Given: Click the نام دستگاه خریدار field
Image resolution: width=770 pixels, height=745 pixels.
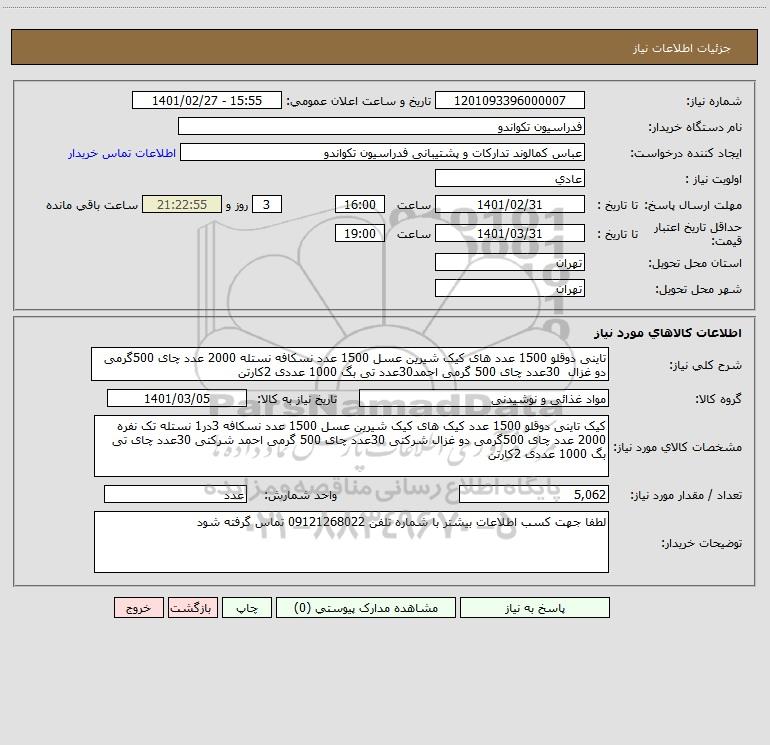Looking at the screenshot, I should pos(381,126).
